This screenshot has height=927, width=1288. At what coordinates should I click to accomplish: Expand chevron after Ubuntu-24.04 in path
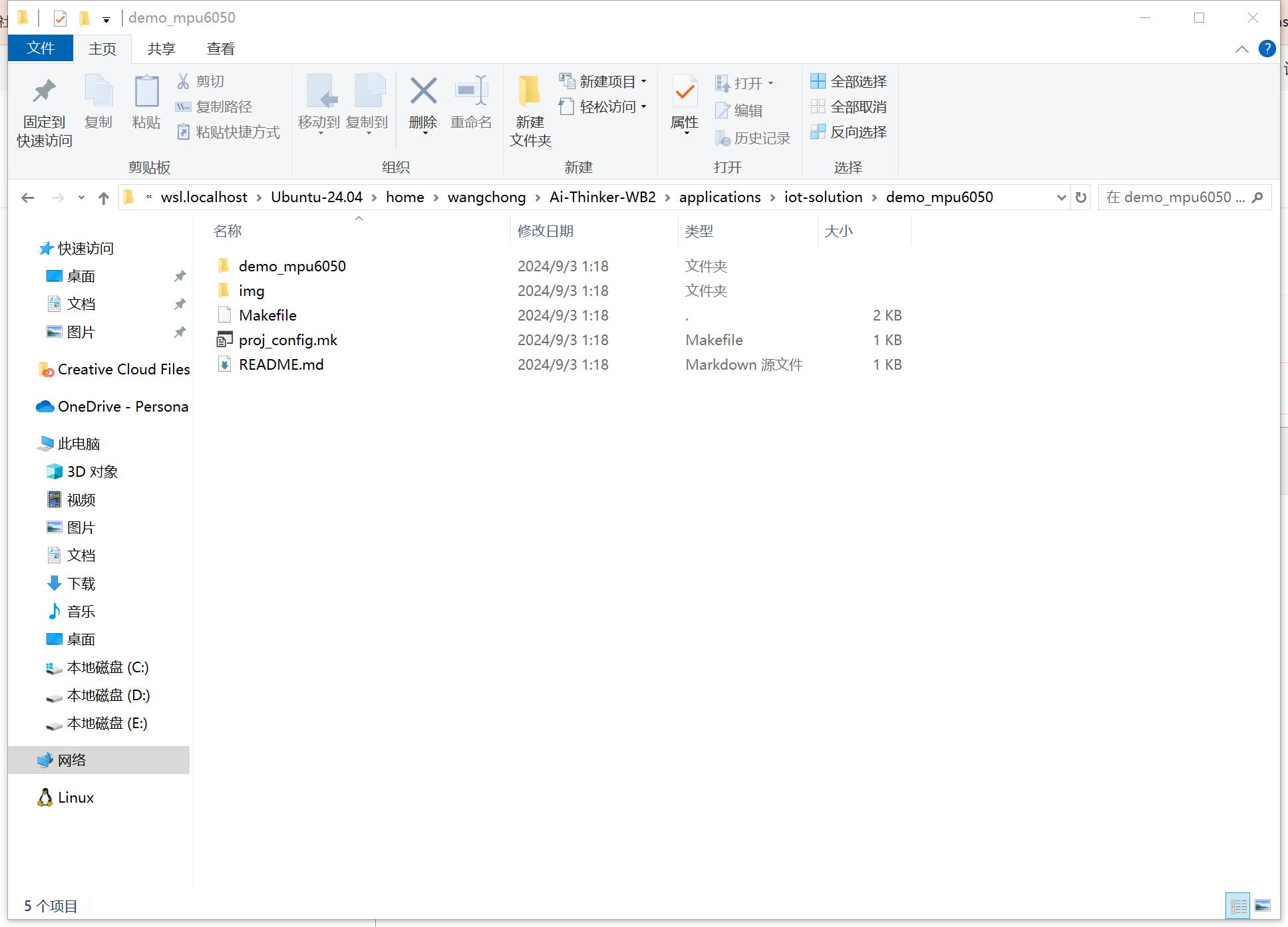point(374,198)
